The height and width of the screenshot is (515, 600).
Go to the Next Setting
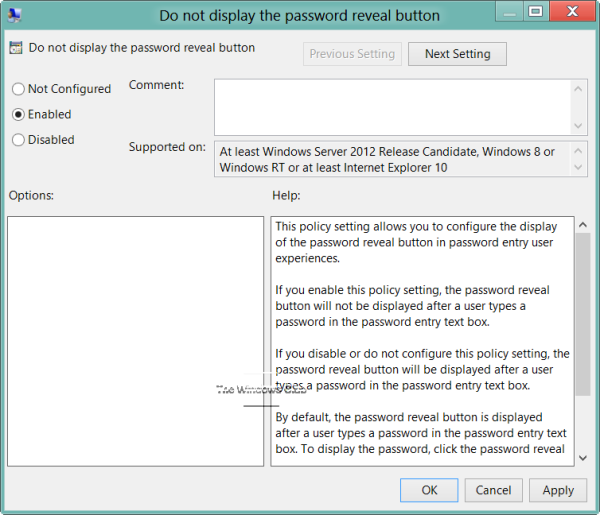tap(457, 54)
